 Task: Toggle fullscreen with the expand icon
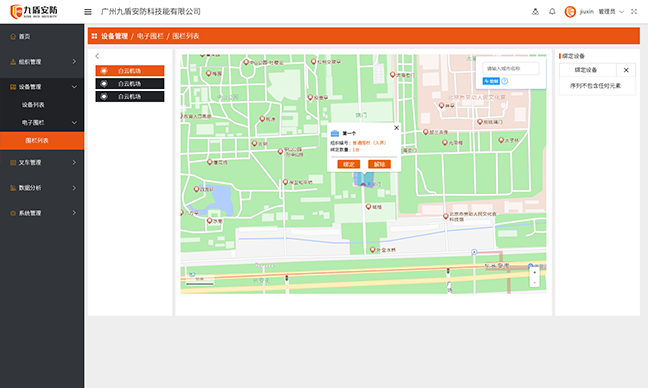(x=634, y=12)
